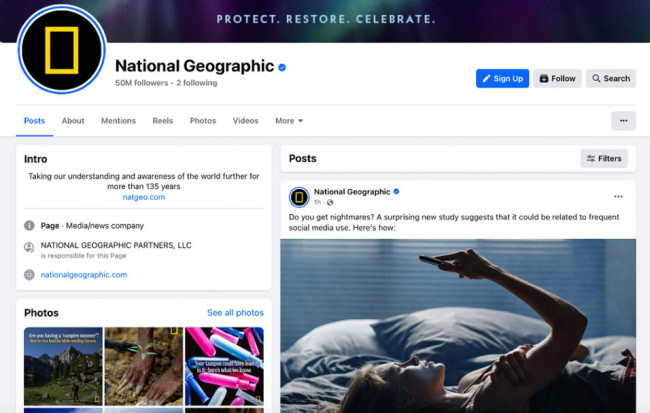This screenshot has height=413, width=650.
Task: Switch to the About tab
Action: coord(73,121)
